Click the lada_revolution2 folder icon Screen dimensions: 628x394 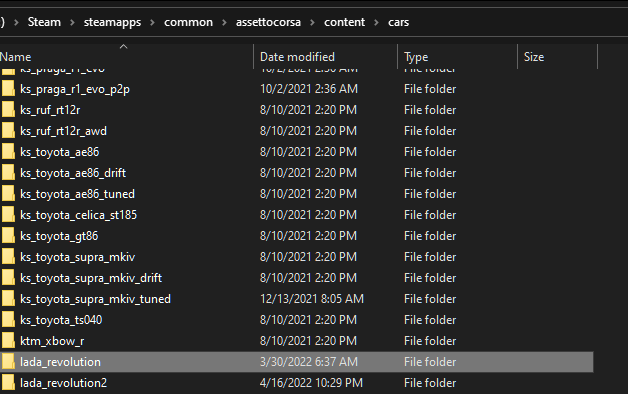[x=8, y=383]
